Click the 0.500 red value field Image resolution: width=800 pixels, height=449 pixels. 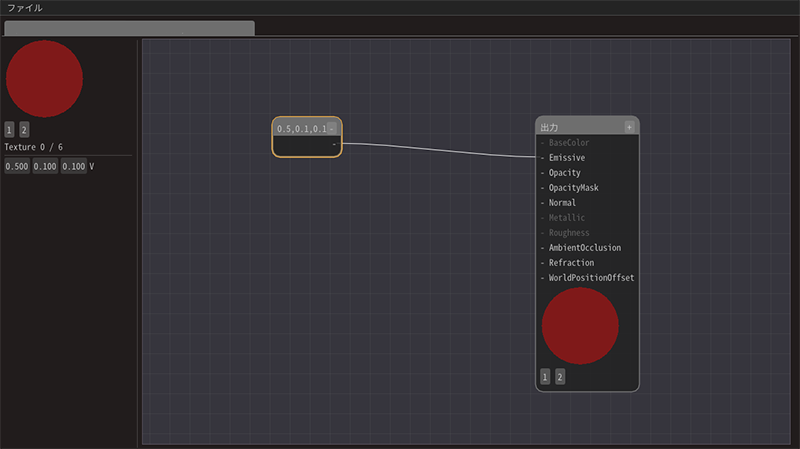tap(16, 166)
